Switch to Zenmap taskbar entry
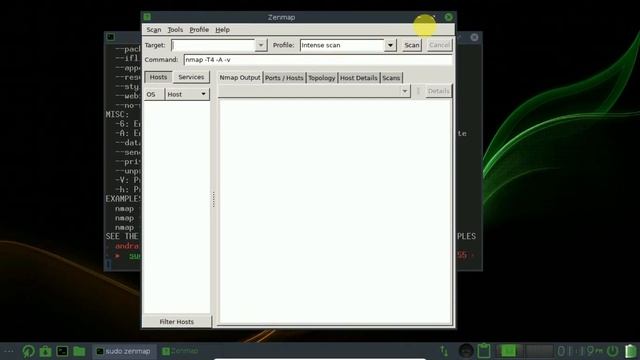 click(x=180, y=351)
